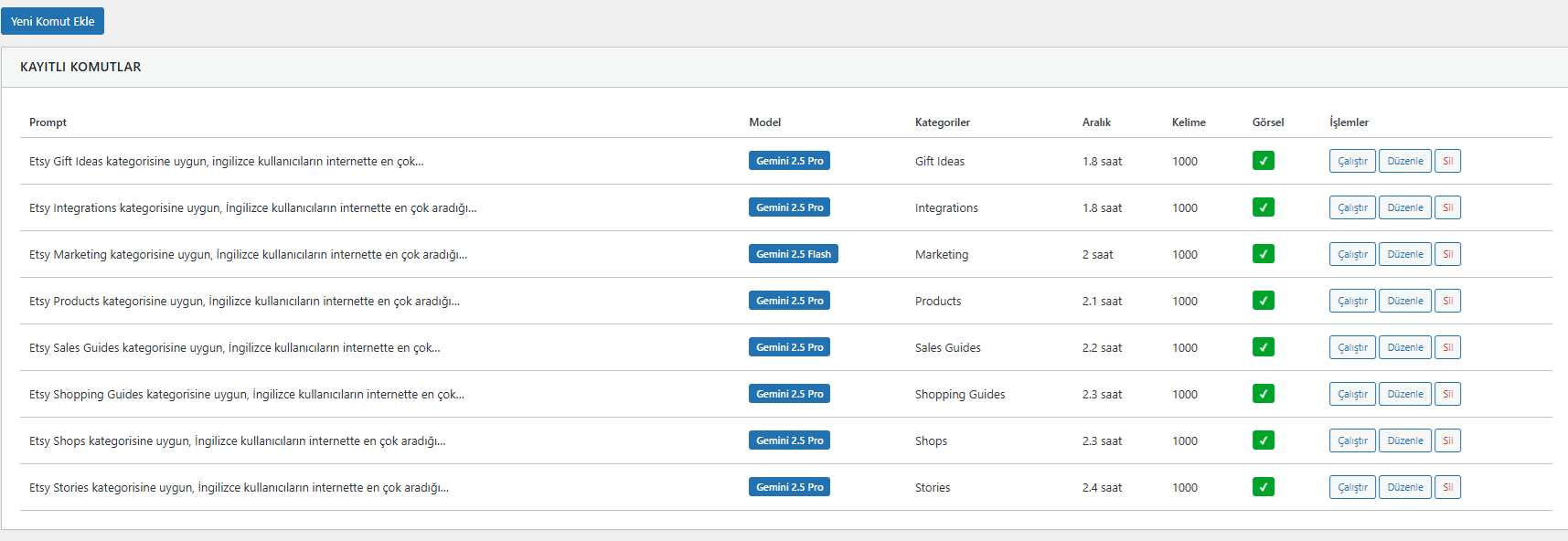
Task: Run the Shopping Guides row
Action: 1352,394
